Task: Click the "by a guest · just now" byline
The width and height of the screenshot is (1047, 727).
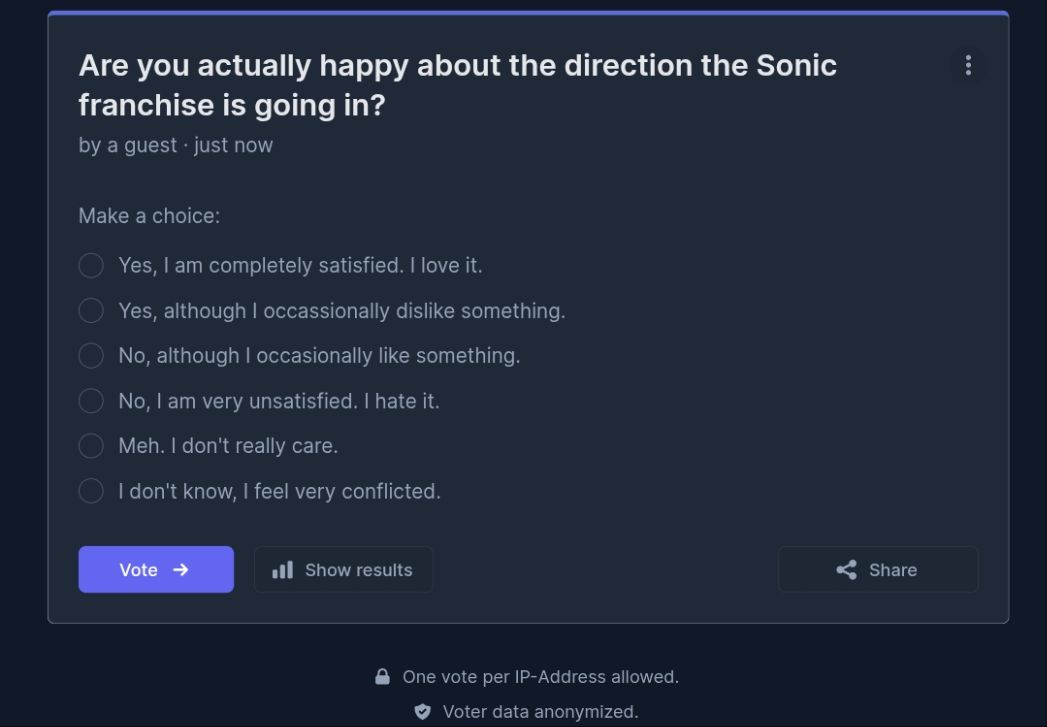Action: [x=176, y=145]
